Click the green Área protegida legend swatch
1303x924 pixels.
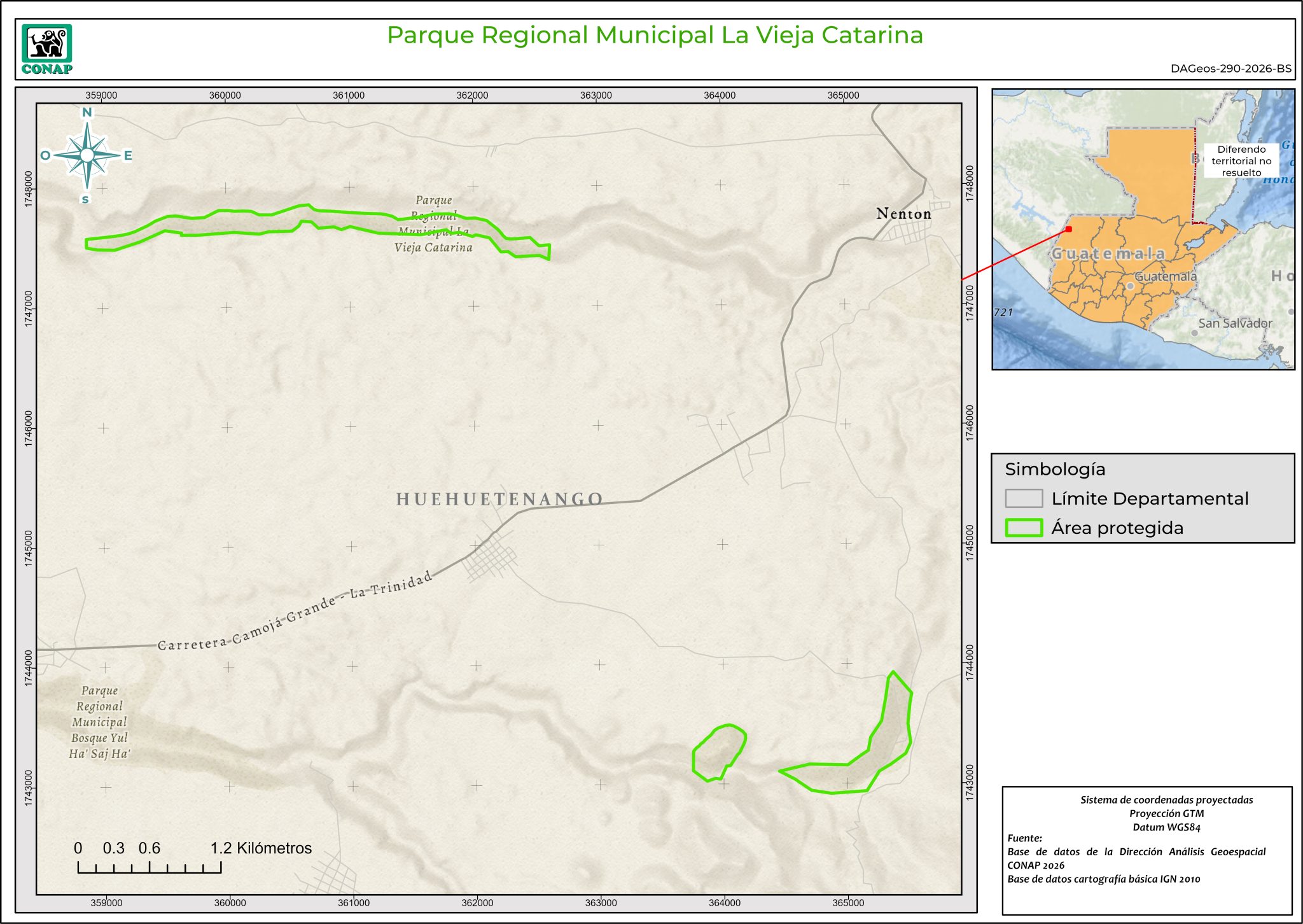(x=1024, y=528)
